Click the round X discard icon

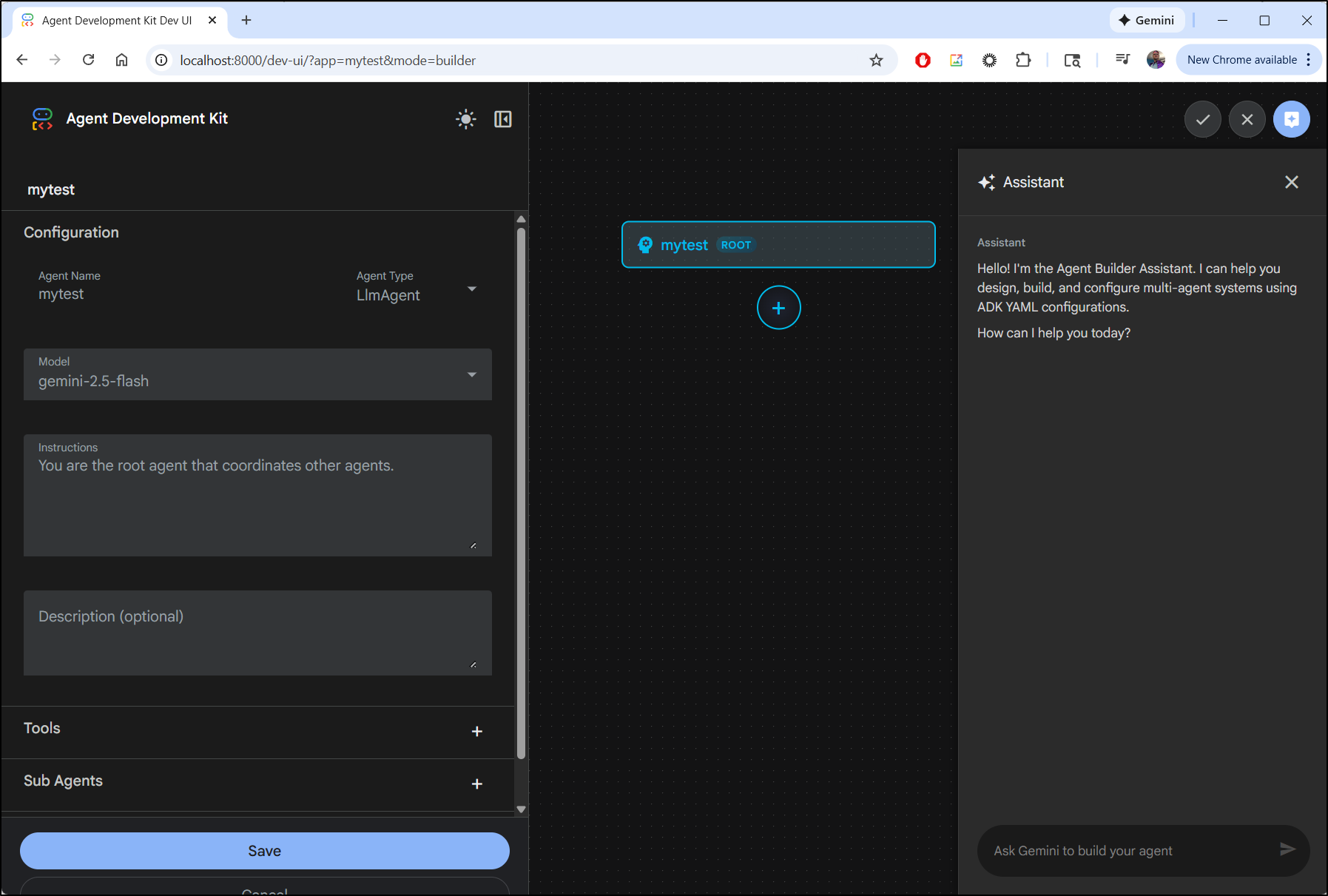click(x=1247, y=119)
